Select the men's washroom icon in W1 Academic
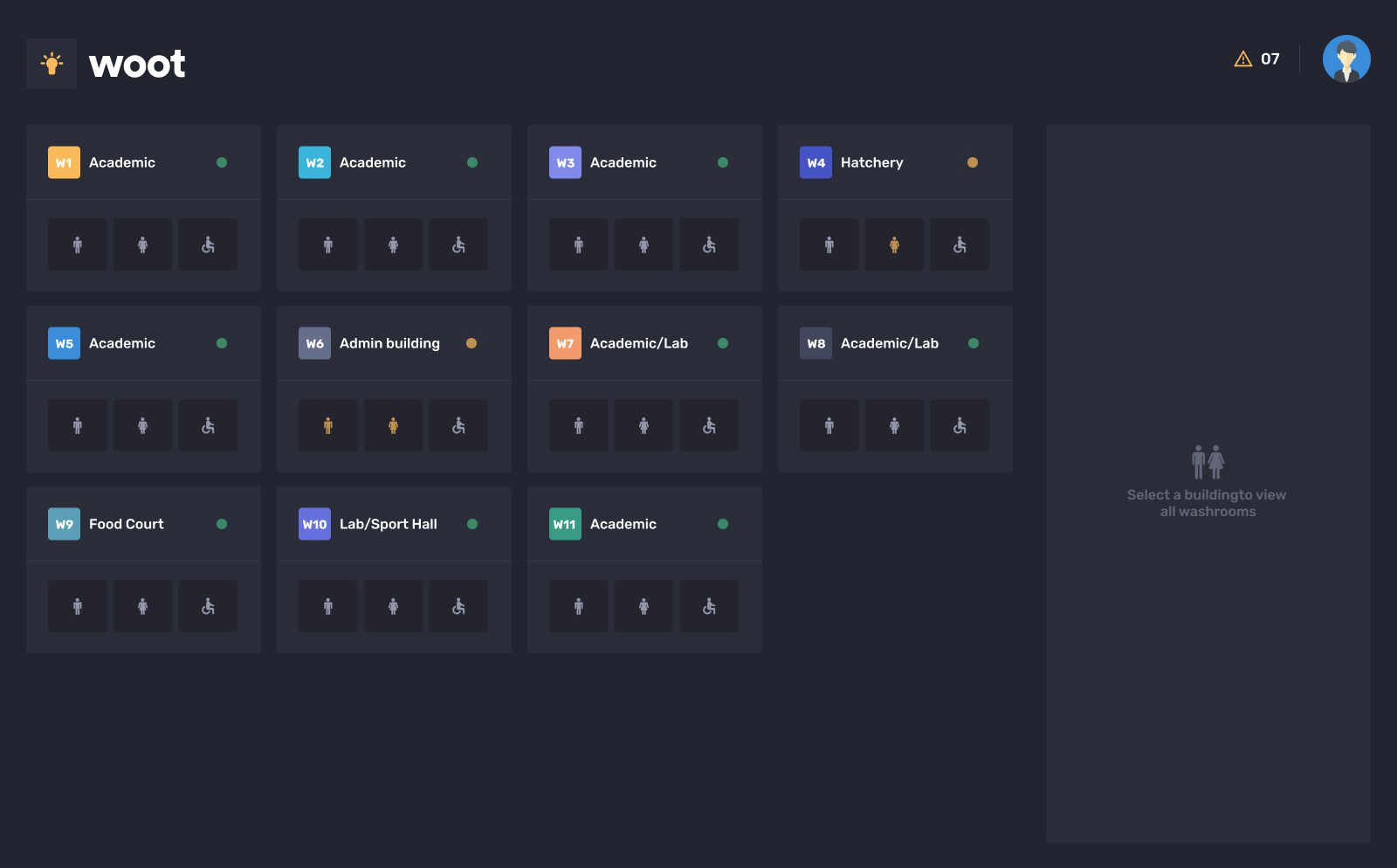Viewport: 1397px width, 868px height. tap(78, 245)
